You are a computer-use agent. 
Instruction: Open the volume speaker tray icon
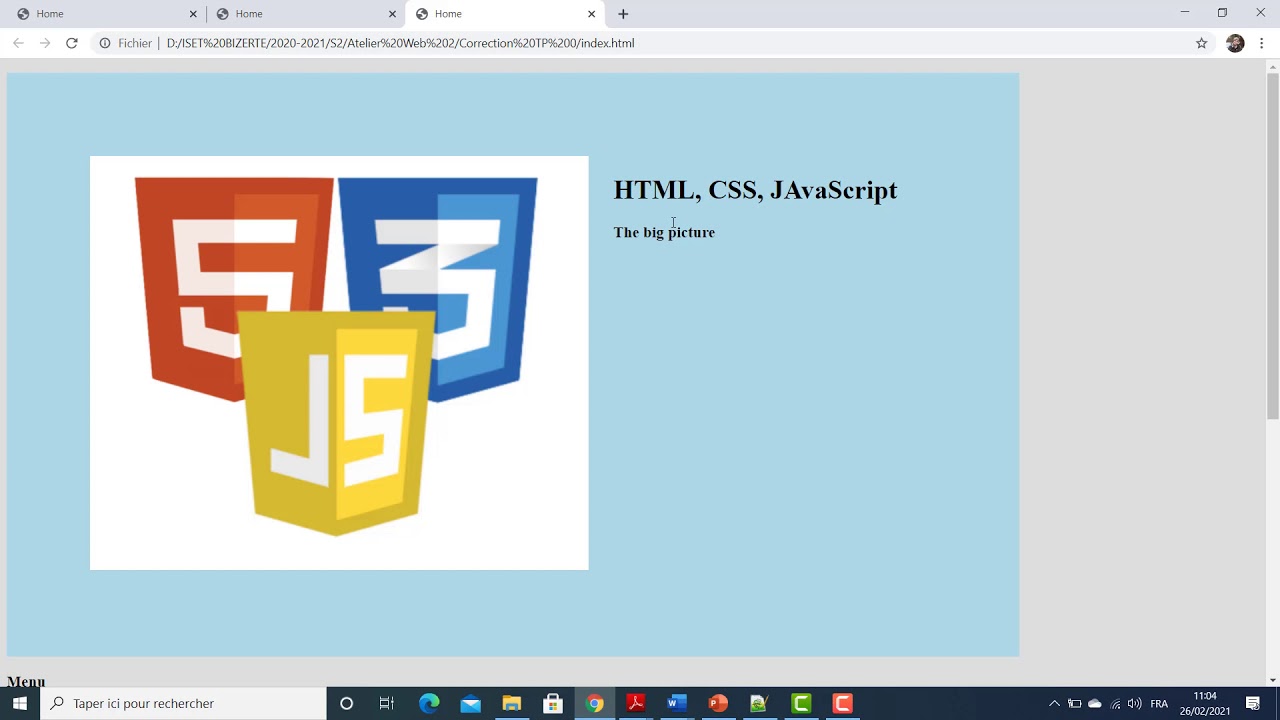[x=1134, y=703]
